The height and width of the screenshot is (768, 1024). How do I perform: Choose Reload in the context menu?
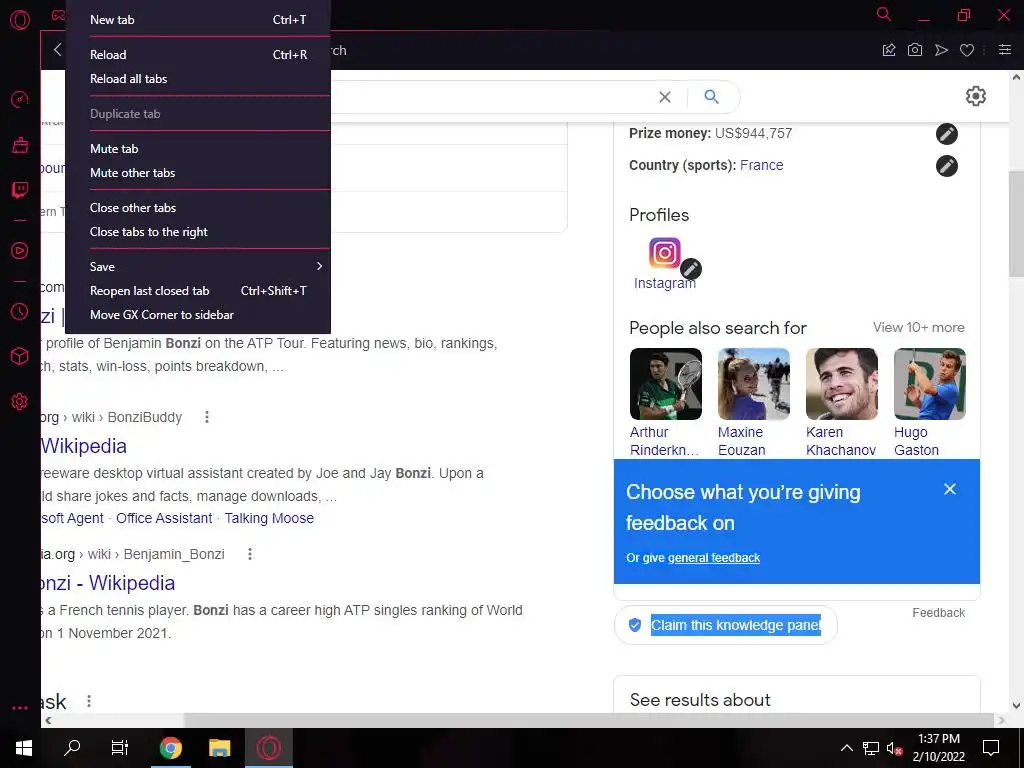coord(198,55)
